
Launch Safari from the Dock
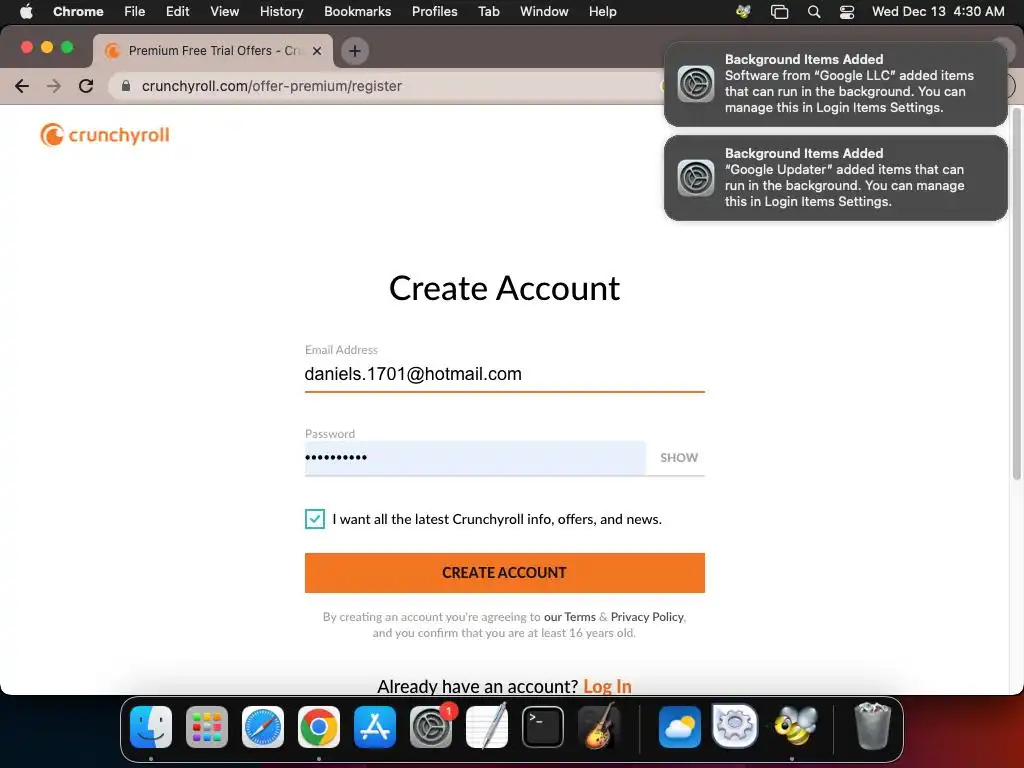point(263,727)
